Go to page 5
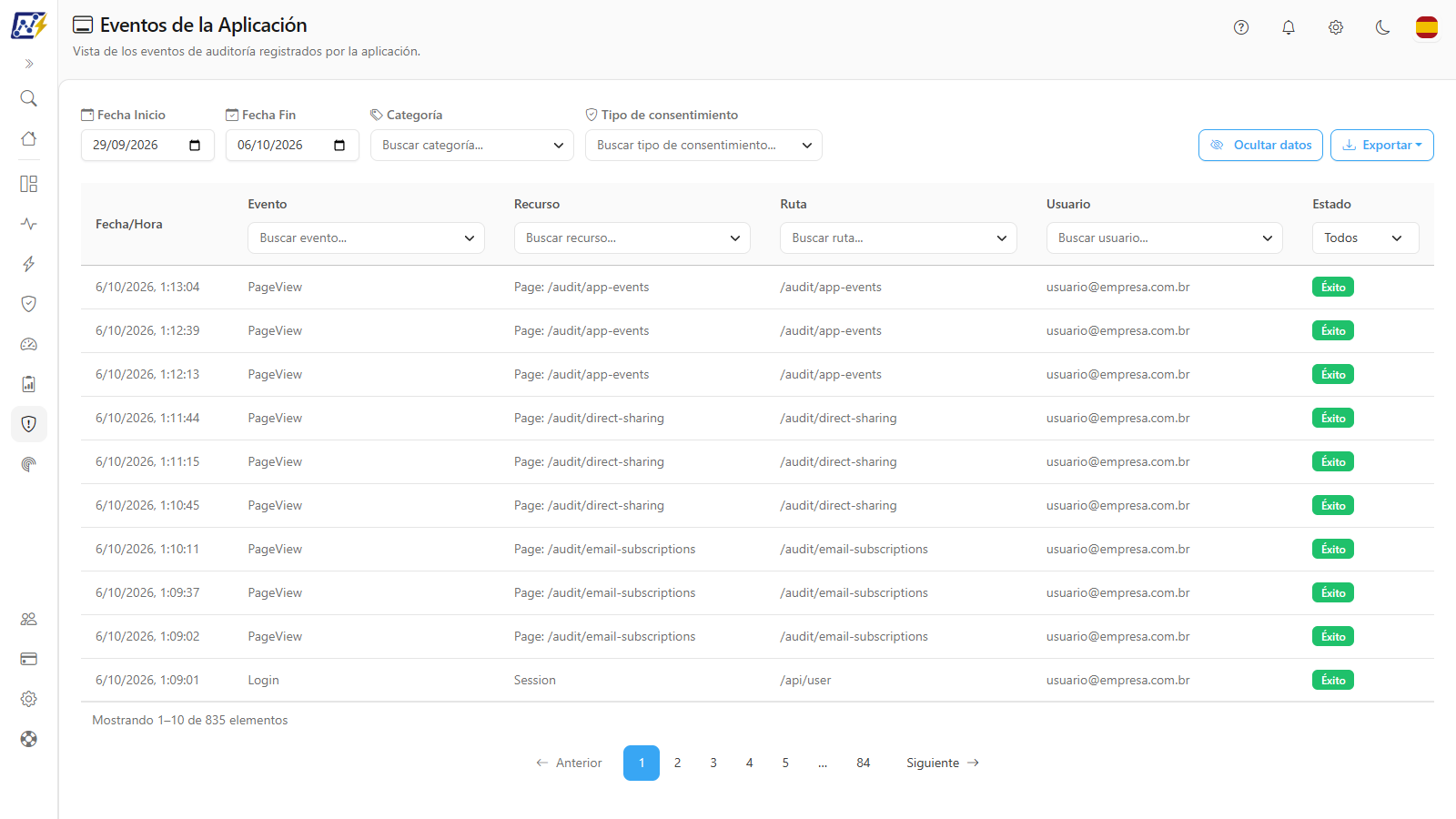This screenshot has height=819, width=1456. click(785, 763)
